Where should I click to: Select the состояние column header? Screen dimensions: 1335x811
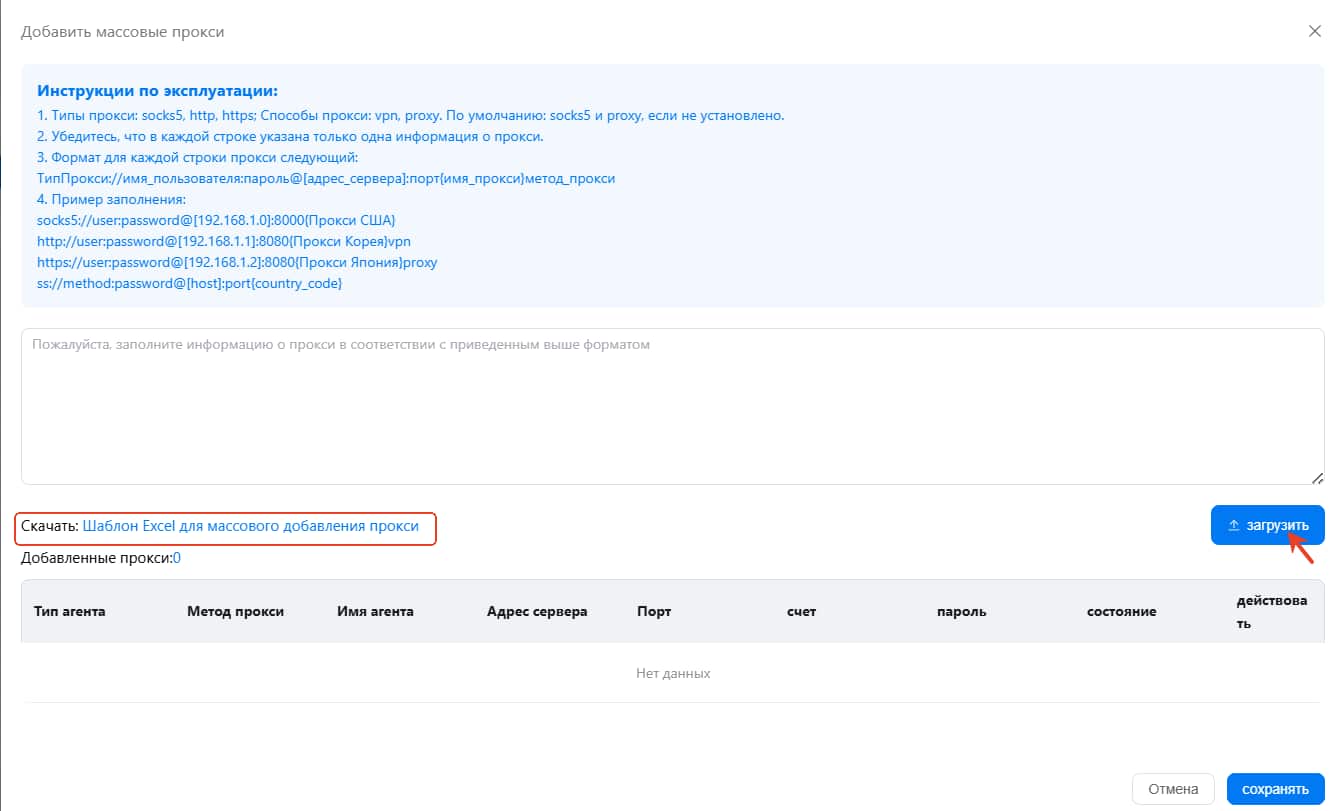(x=1121, y=611)
